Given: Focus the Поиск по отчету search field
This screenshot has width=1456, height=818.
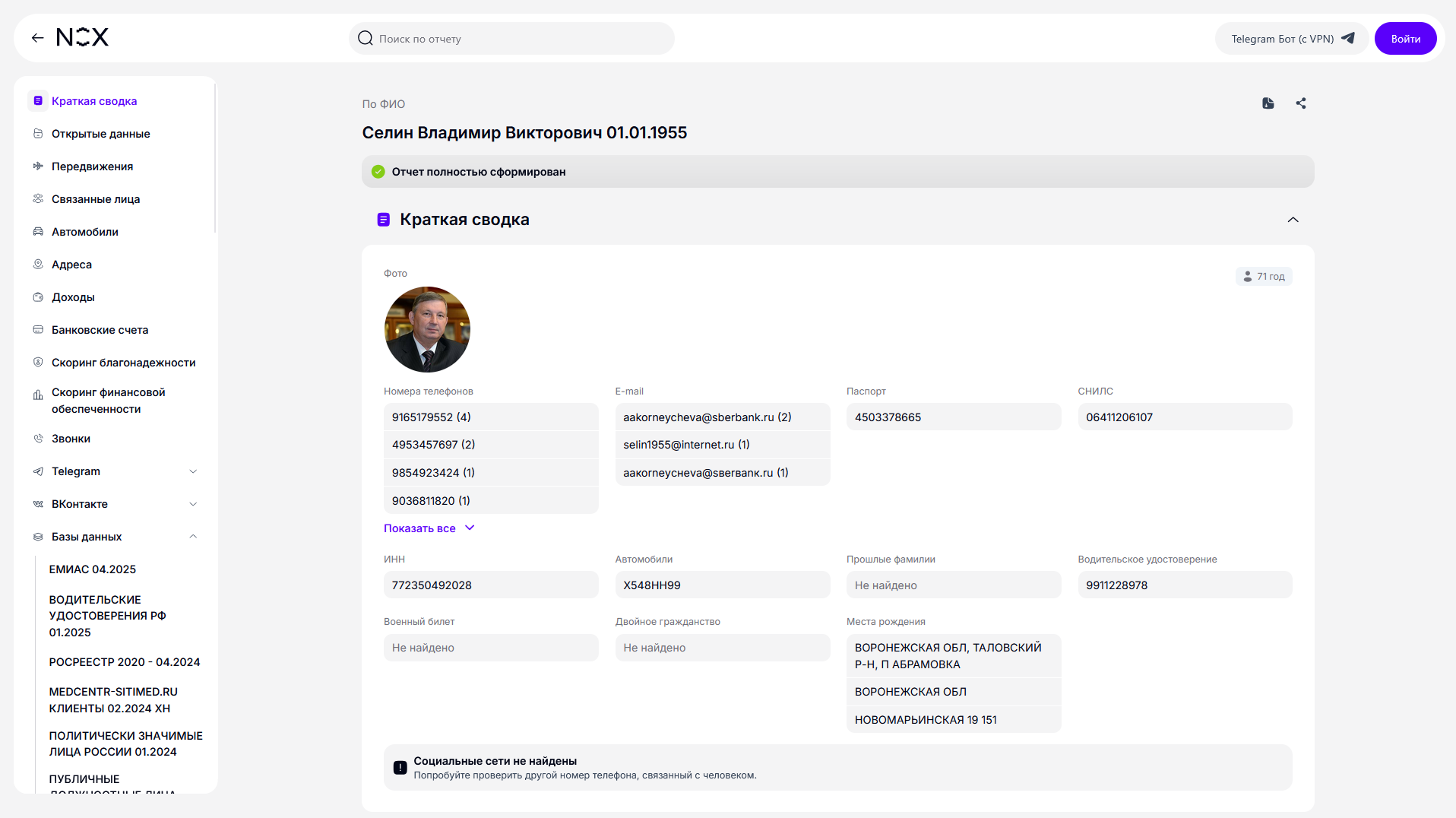Looking at the screenshot, I should click(x=511, y=39).
